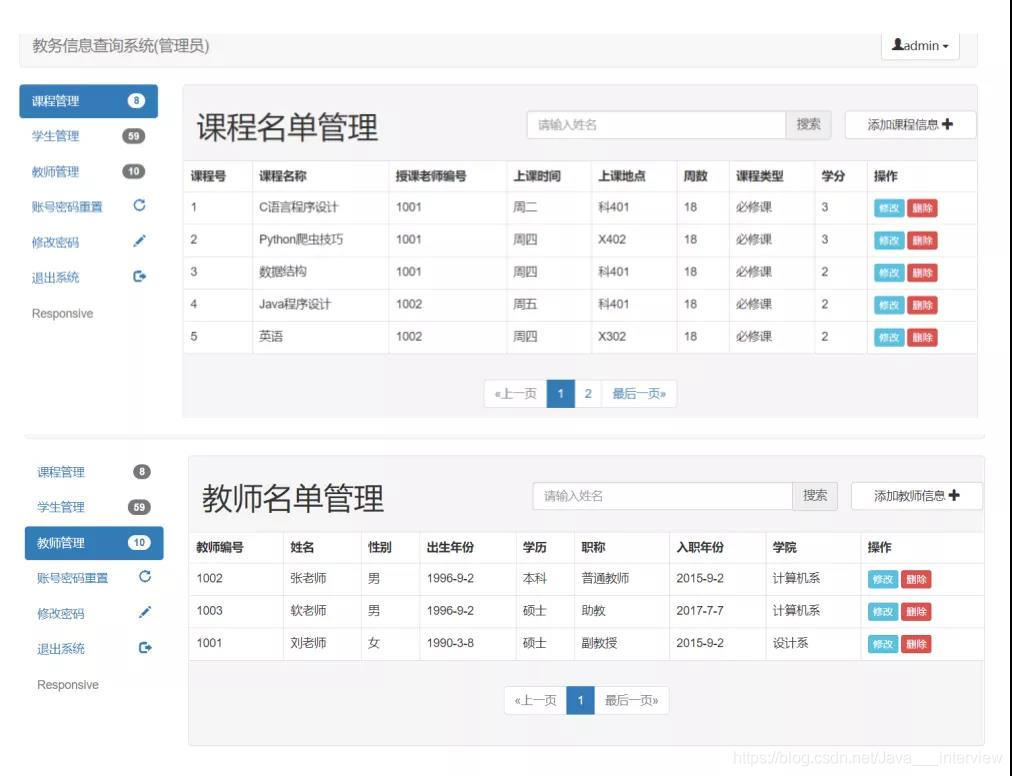Click the user icon on admin button

(x=896, y=44)
